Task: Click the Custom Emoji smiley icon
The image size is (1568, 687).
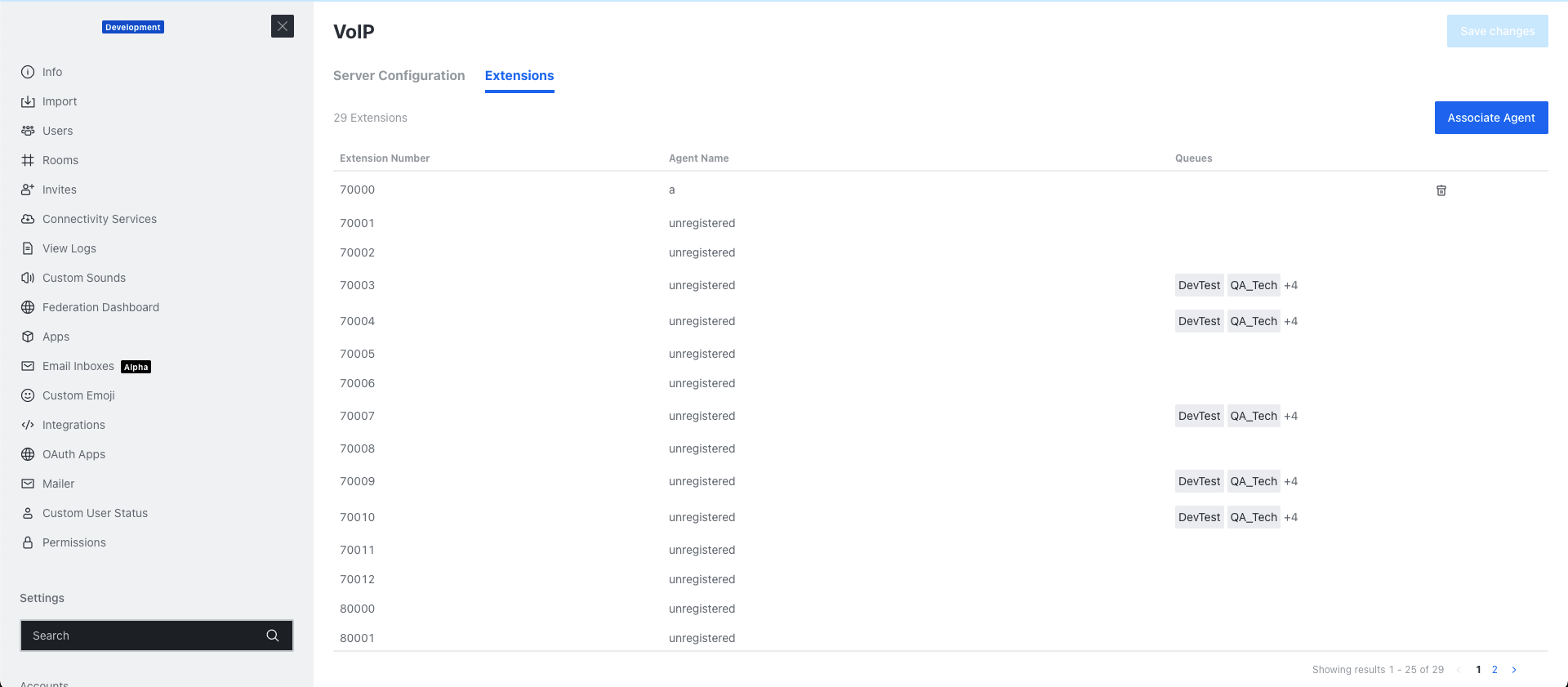Action: pyautogui.click(x=28, y=395)
